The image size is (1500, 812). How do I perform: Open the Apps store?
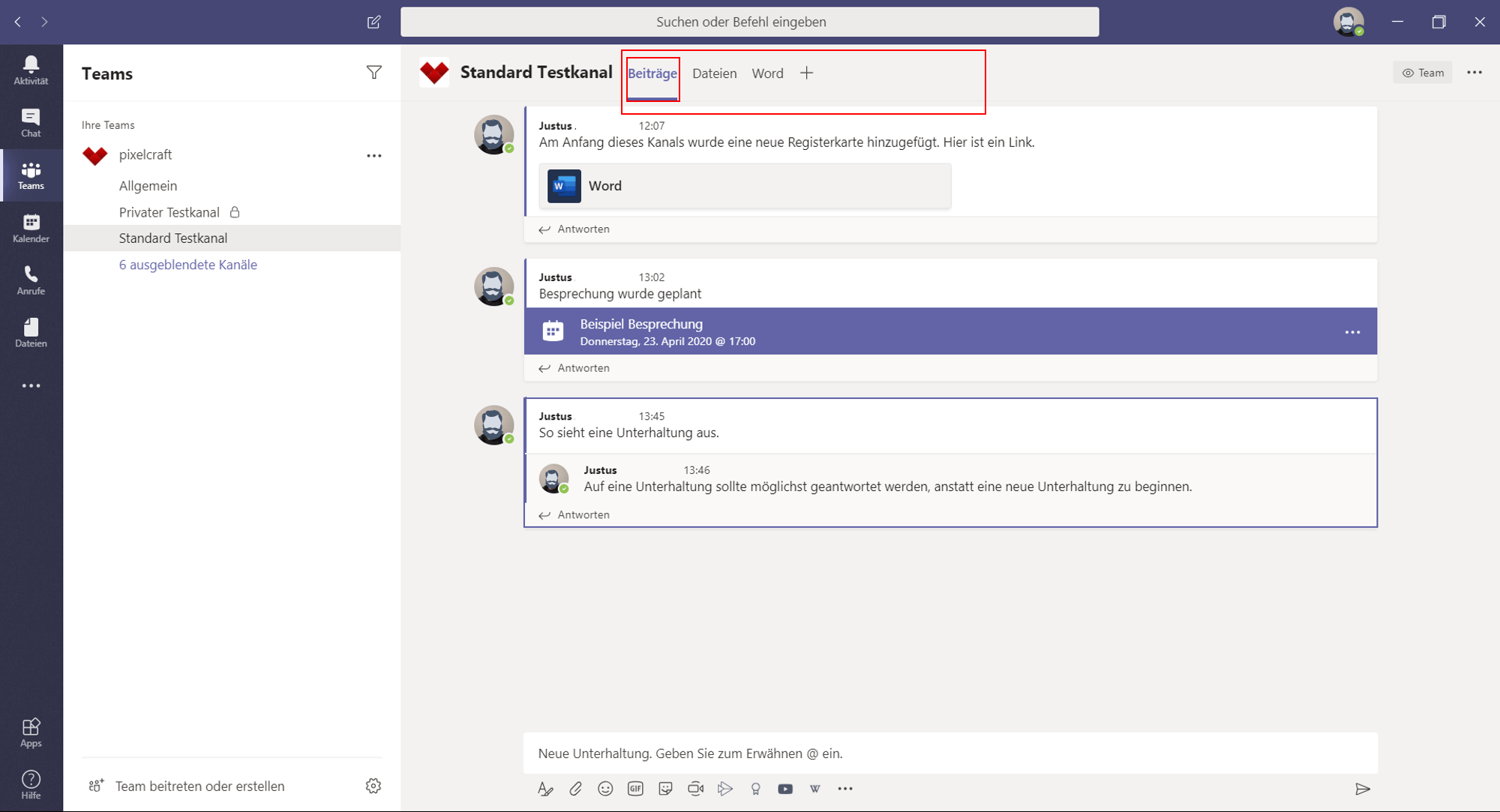31,733
